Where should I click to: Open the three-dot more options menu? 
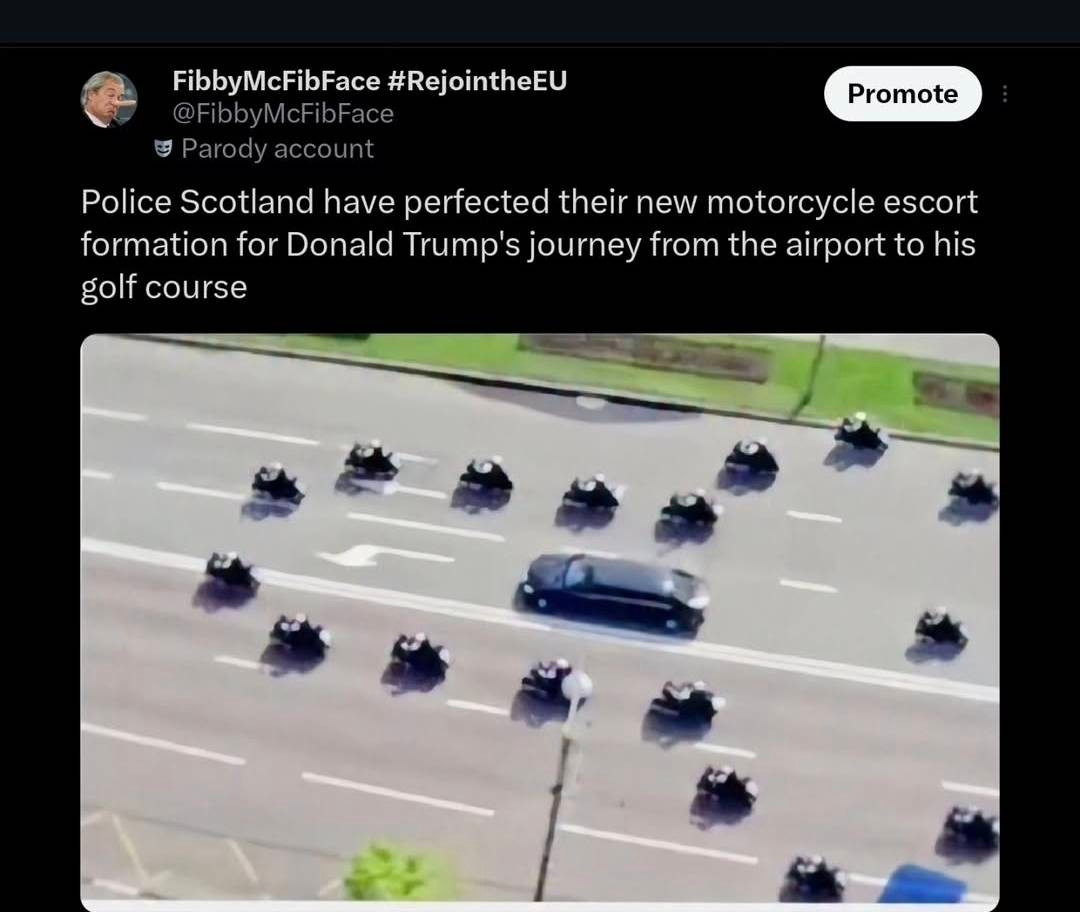(1005, 94)
